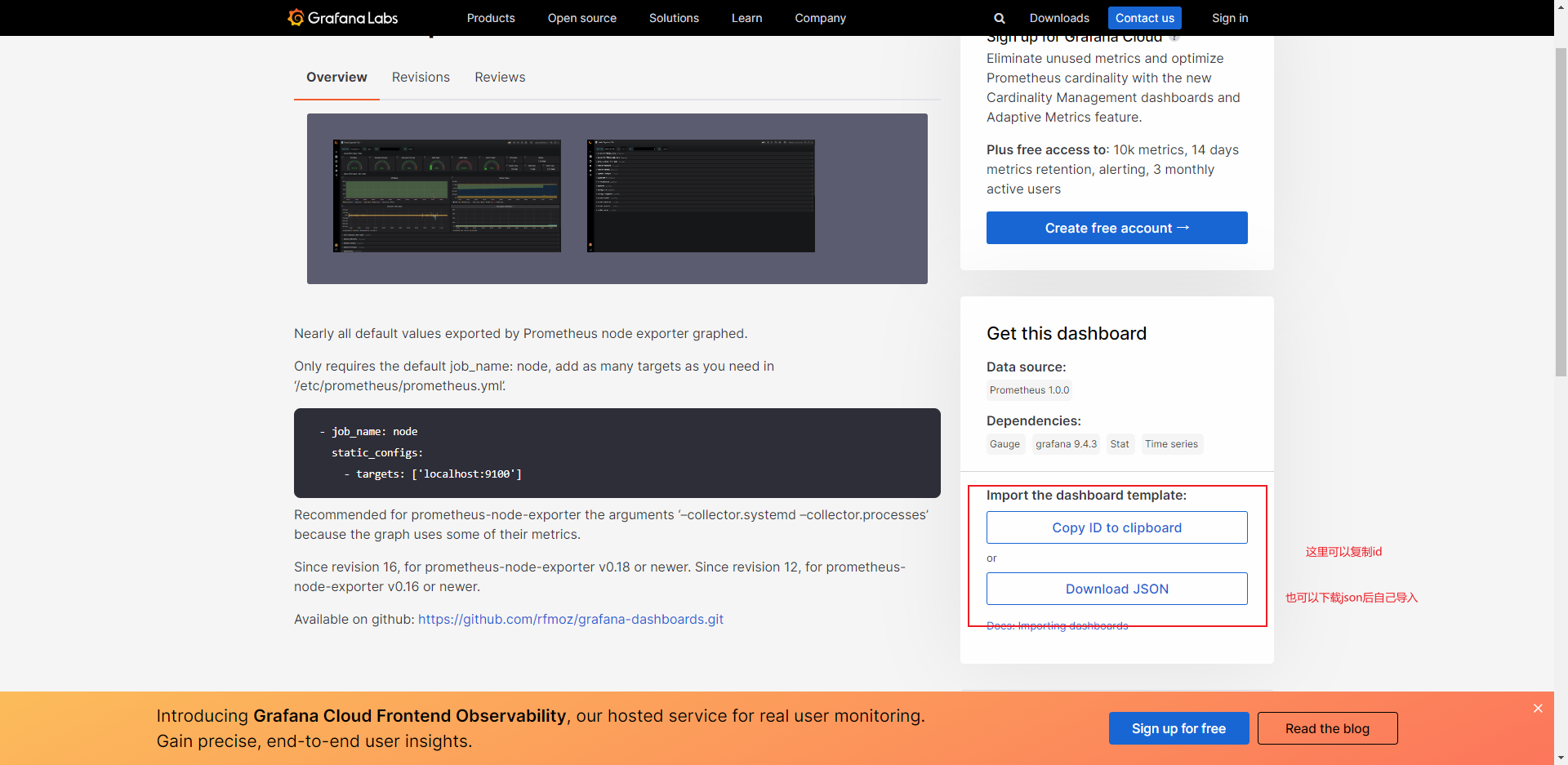Screen dimensions: 1568x765
Task: Go to Downloads page
Action: point(1059,18)
